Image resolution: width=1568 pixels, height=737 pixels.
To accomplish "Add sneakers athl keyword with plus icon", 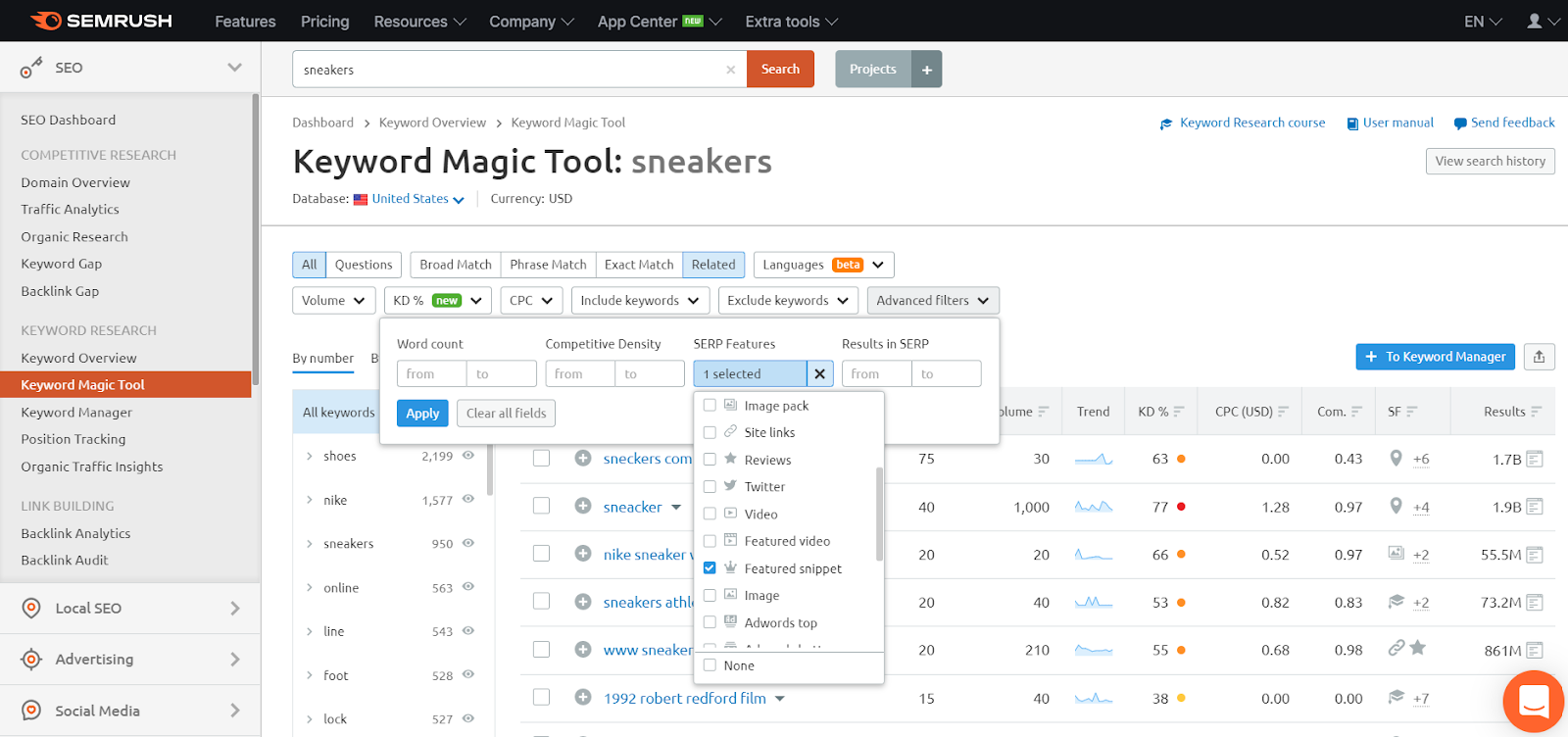I will tap(583, 602).
